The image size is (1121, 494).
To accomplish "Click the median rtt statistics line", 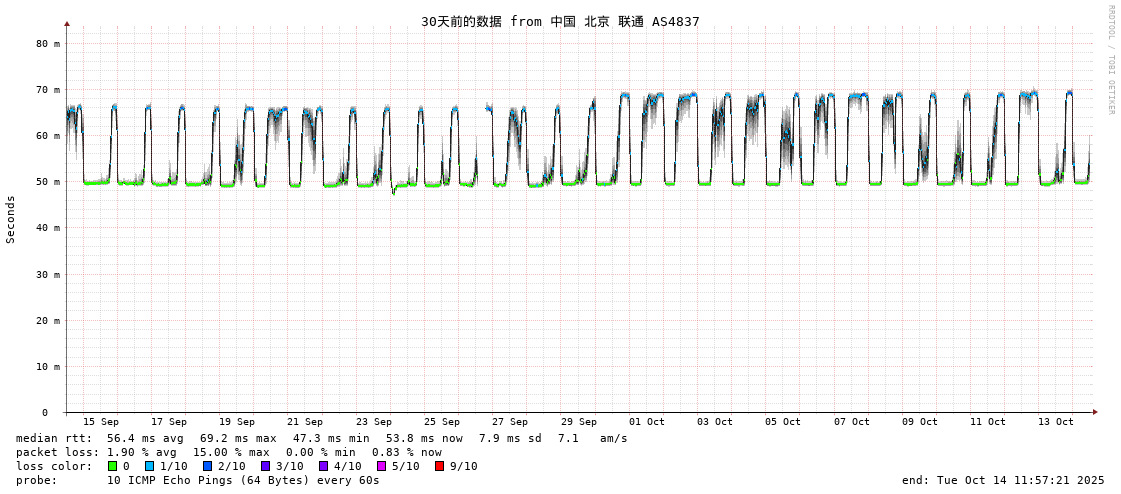I will click(321, 438).
